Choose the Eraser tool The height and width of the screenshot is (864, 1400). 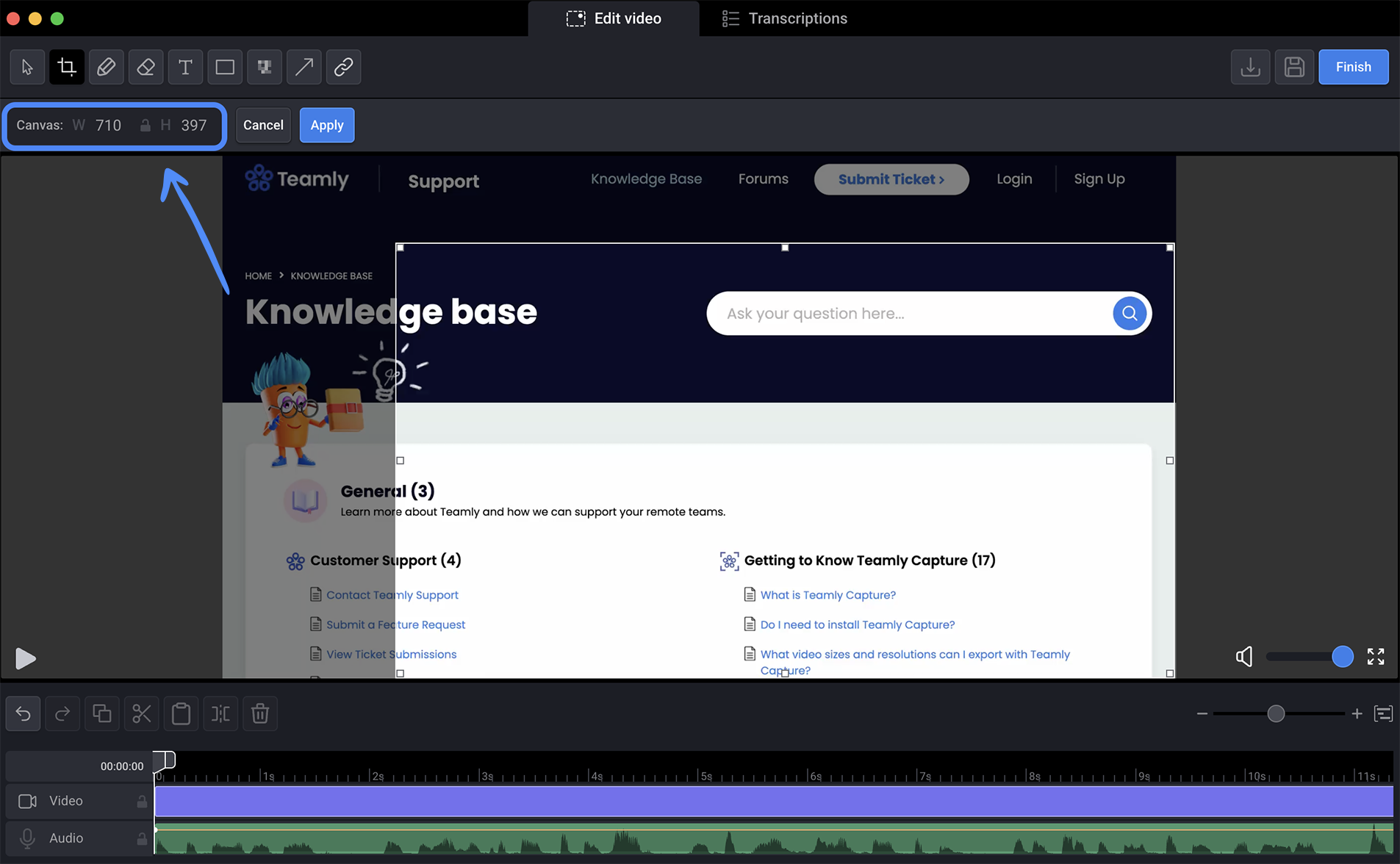146,67
